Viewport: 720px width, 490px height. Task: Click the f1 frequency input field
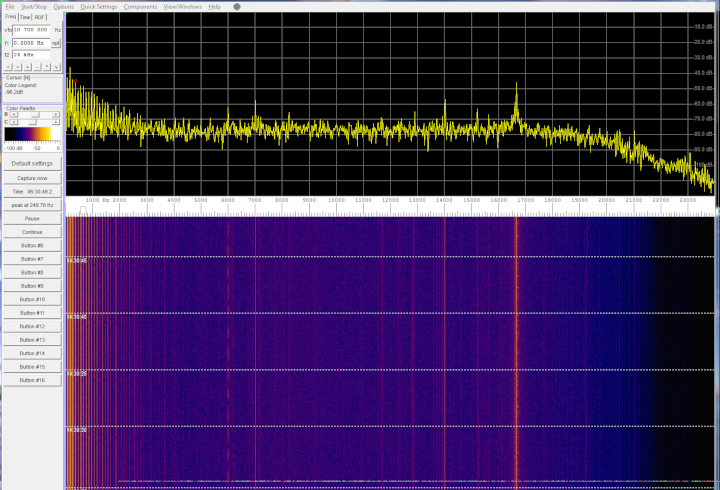click(x=31, y=43)
